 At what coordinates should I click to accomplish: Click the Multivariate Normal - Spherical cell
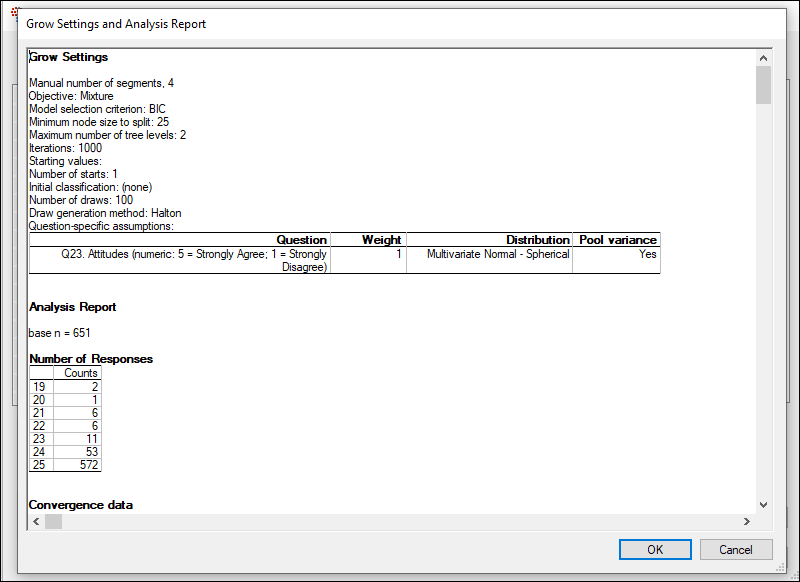pyautogui.click(x=489, y=254)
